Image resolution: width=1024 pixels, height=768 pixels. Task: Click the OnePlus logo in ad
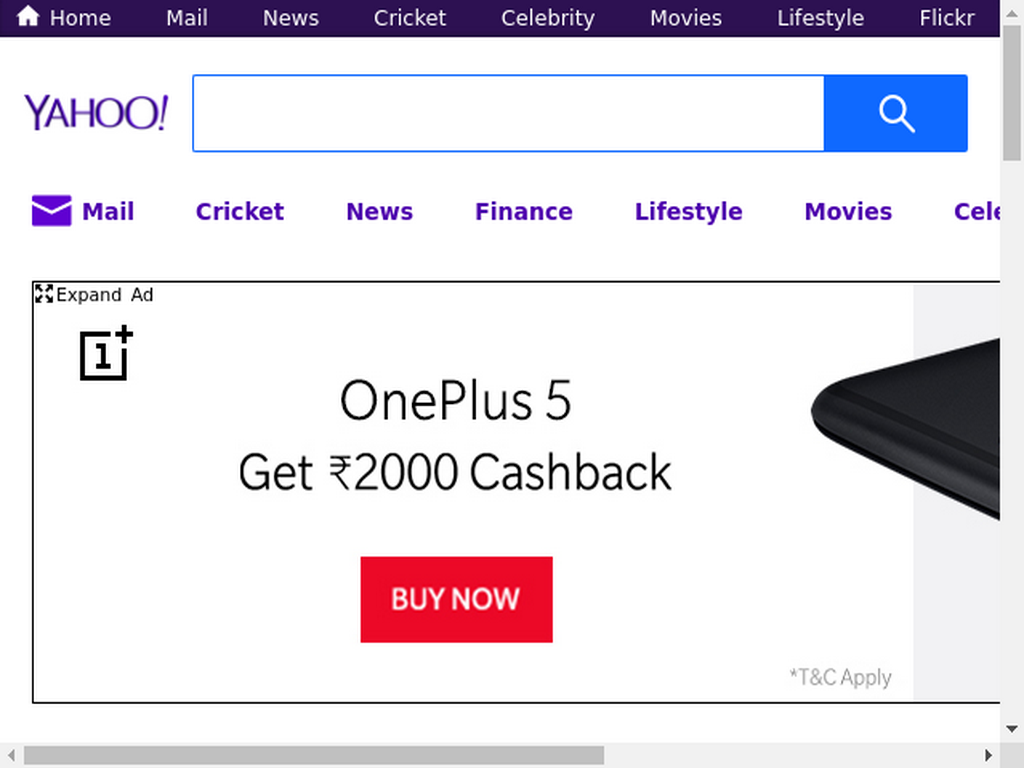pyautogui.click(x=106, y=353)
